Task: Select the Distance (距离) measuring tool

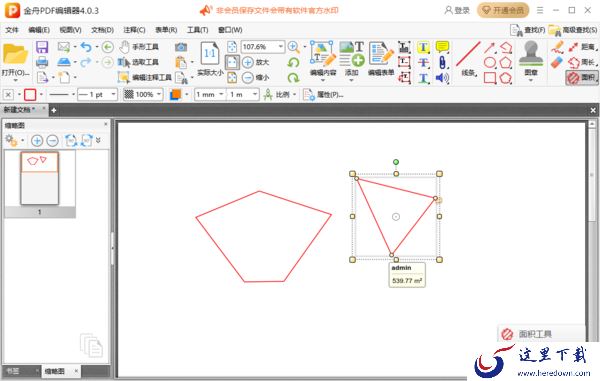Action: tap(582, 47)
